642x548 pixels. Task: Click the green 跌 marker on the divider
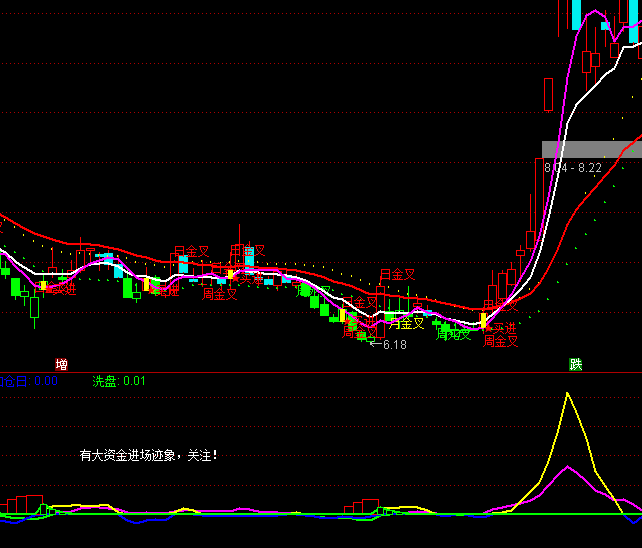[x=576, y=364]
